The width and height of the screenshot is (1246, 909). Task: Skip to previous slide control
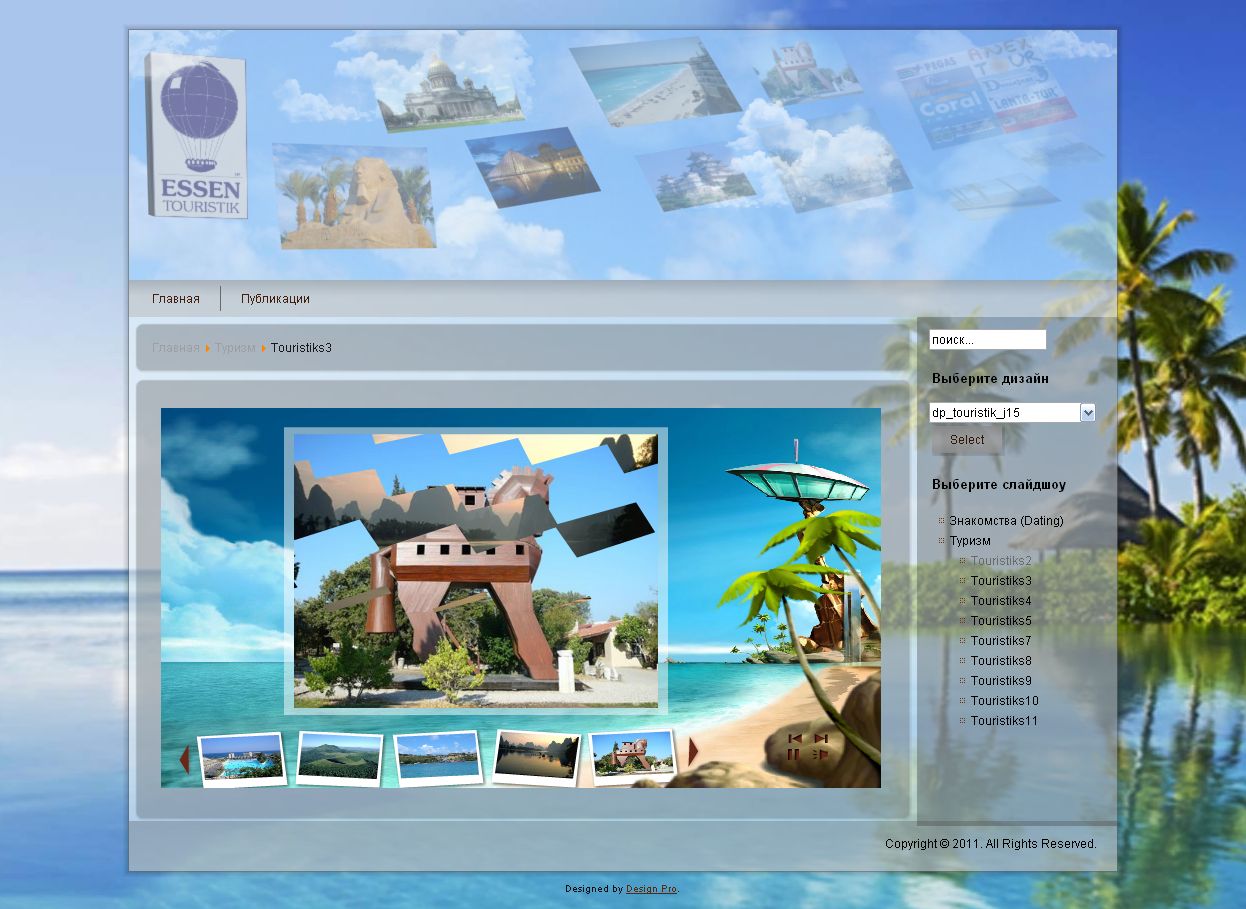(795, 739)
